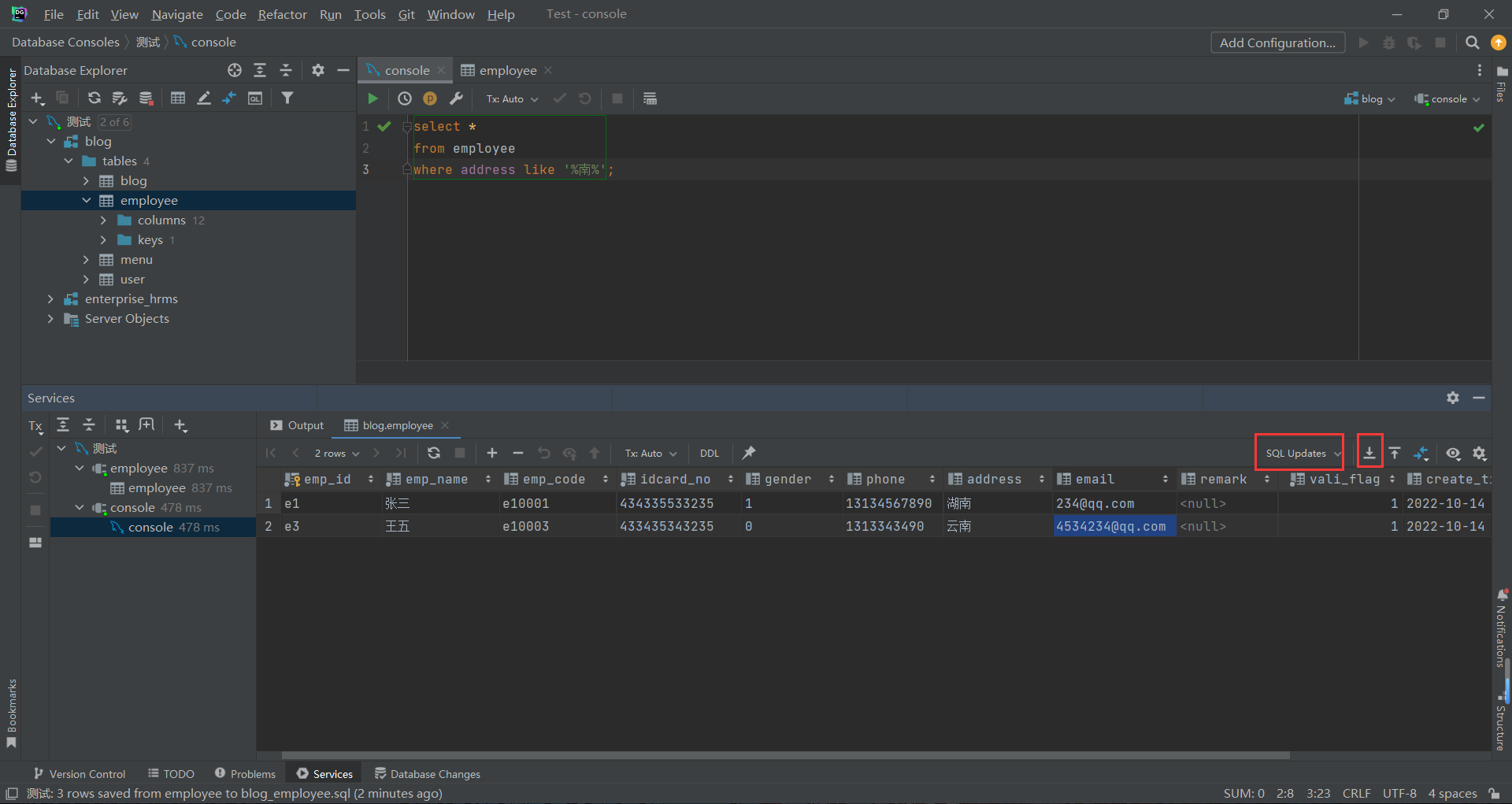
Task: Open the Refactor menu
Action: point(282,14)
